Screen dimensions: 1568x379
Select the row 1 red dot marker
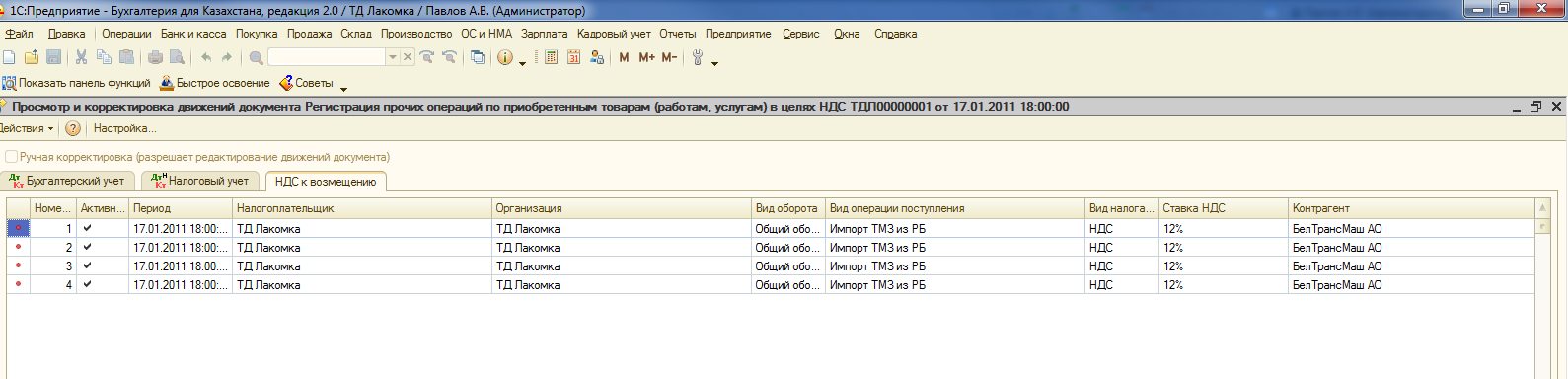18,228
